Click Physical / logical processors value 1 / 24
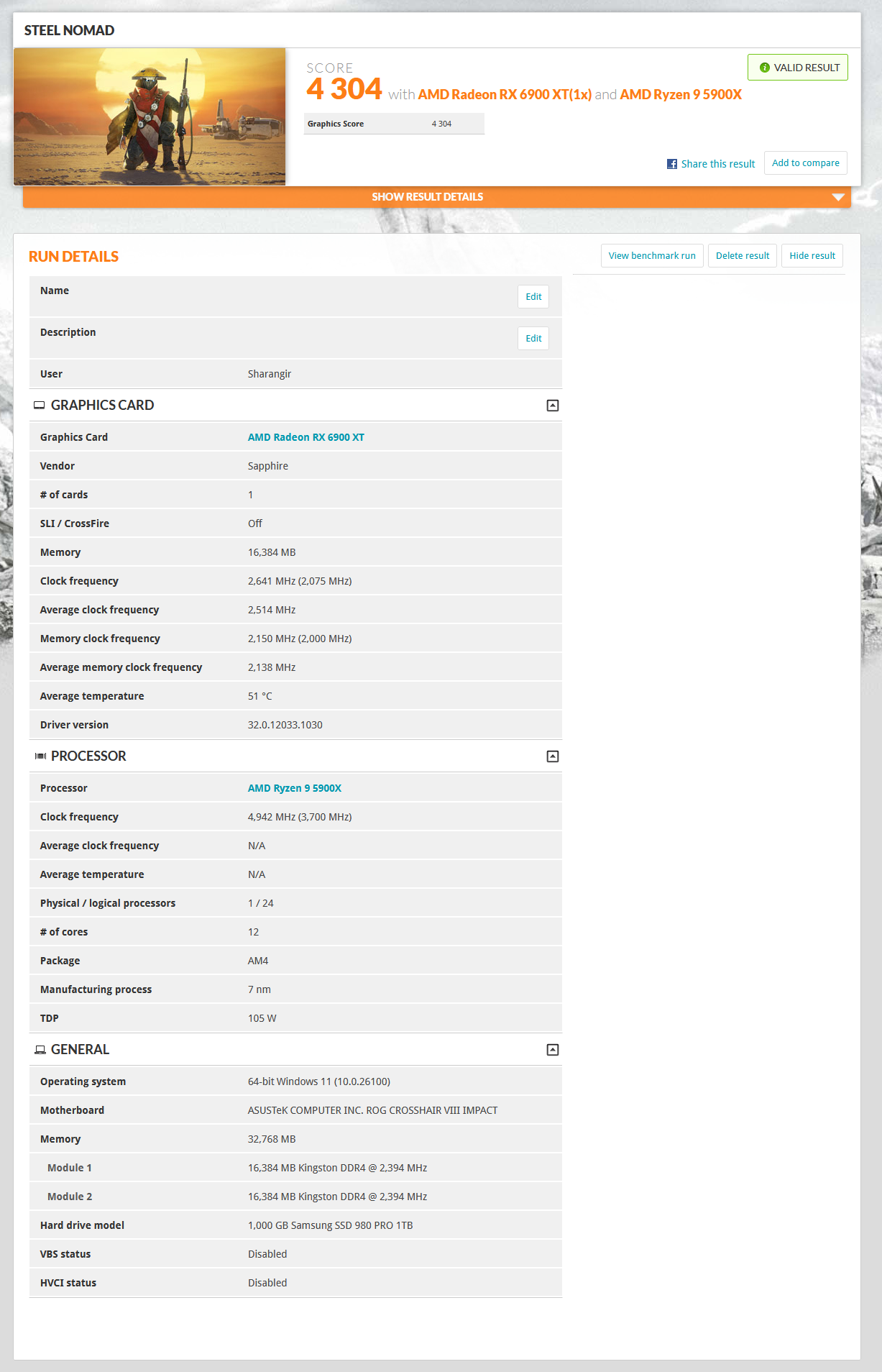The height and width of the screenshot is (1372, 882). (x=261, y=903)
